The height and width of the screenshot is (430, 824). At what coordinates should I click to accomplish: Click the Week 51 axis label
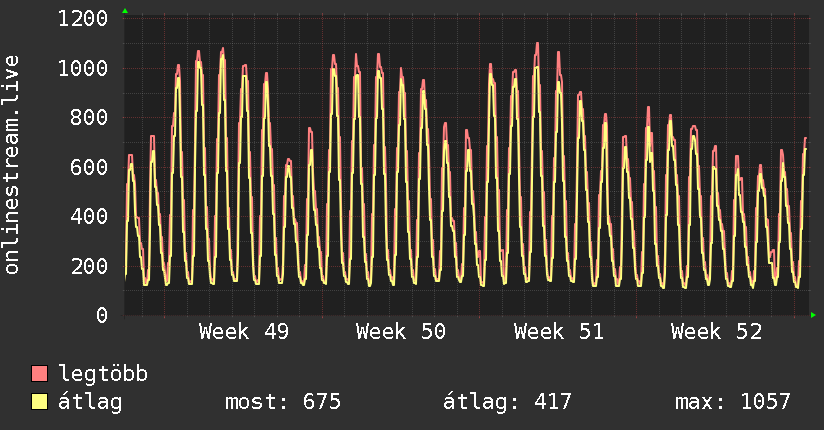[x=558, y=332]
